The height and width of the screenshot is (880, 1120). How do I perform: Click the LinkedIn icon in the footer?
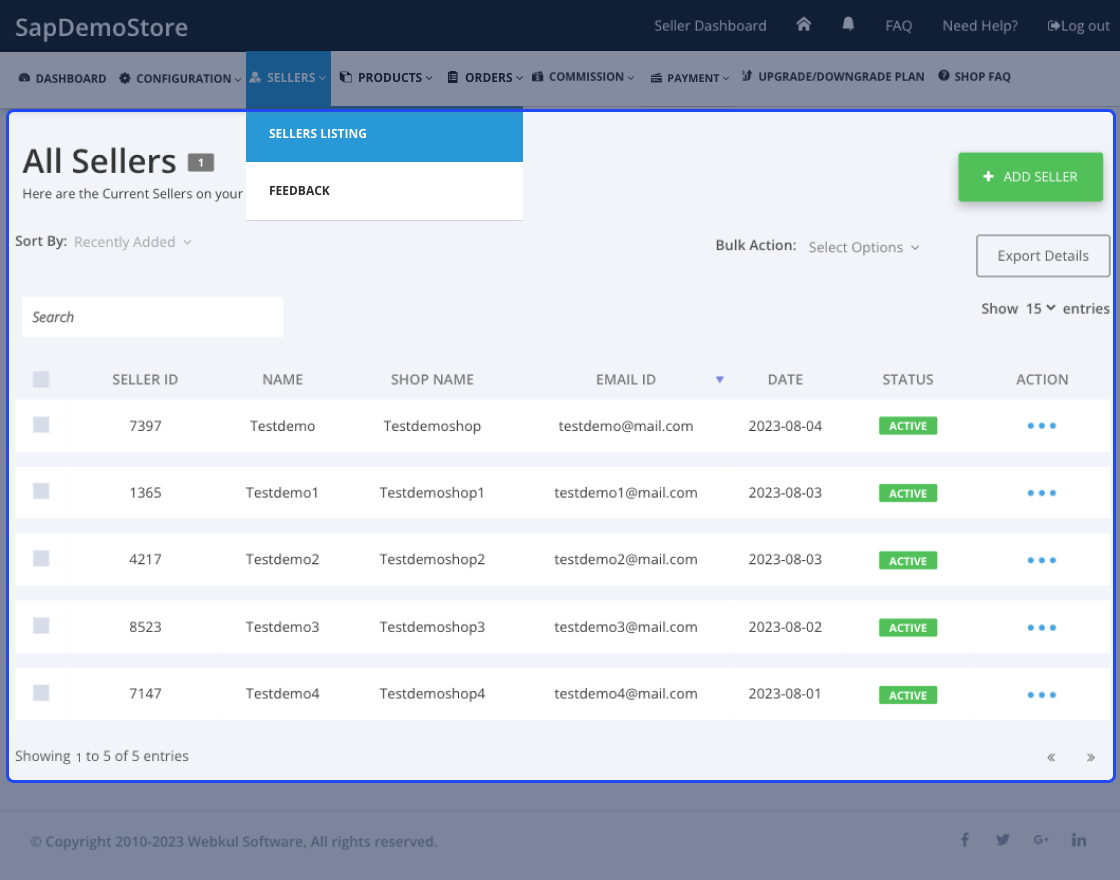click(x=1079, y=840)
